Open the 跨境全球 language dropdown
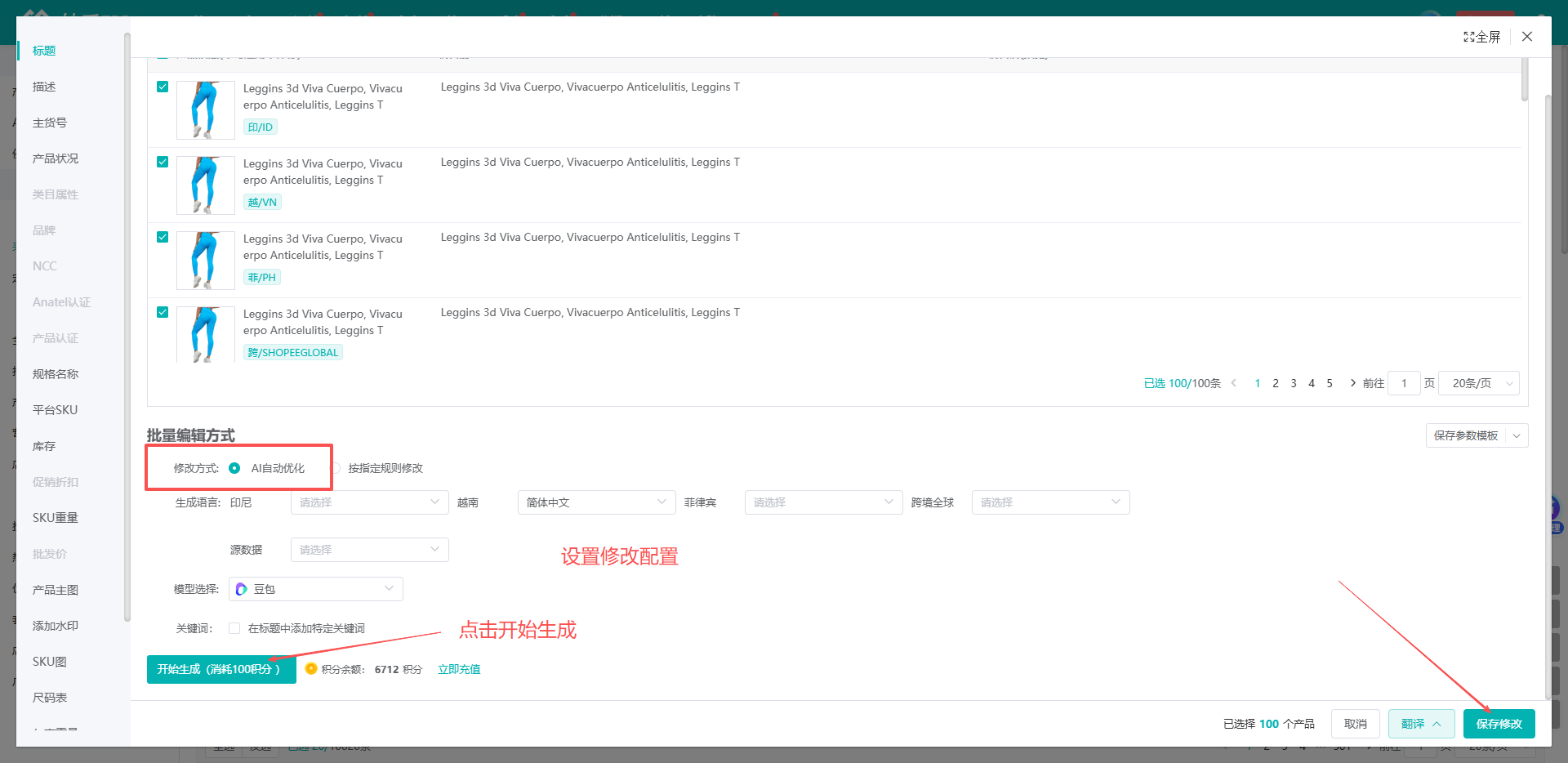Image resolution: width=1568 pixels, height=763 pixels. click(x=1051, y=502)
